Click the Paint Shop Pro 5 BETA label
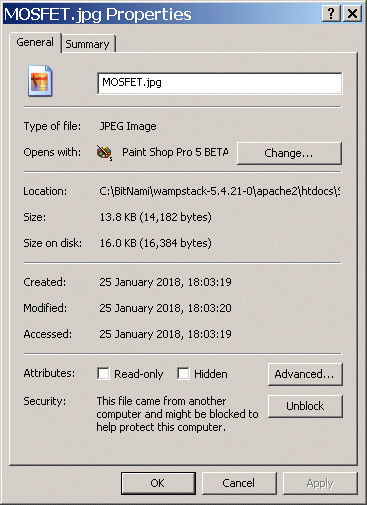This screenshot has height=505, width=367. click(175, 152)
